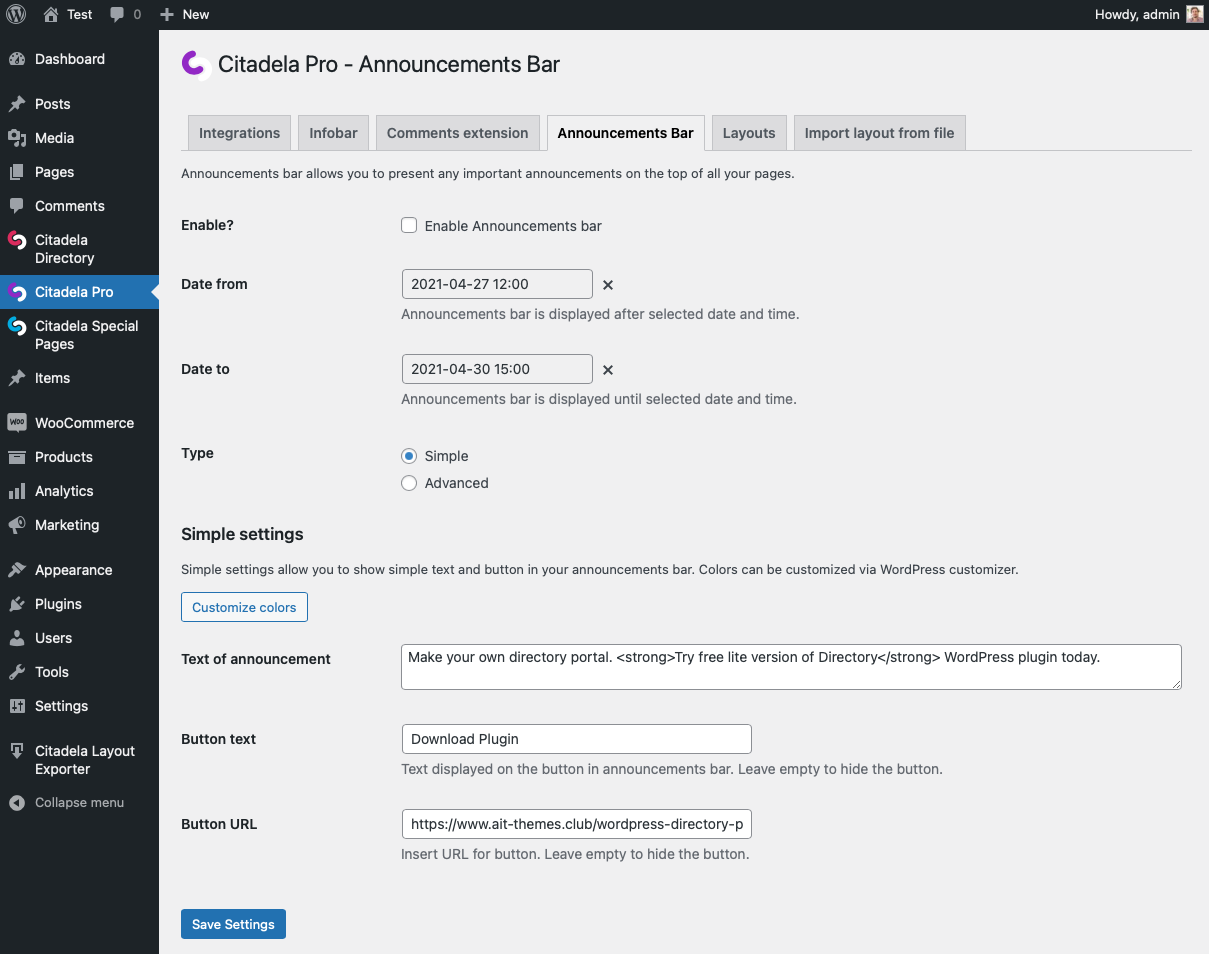Click the Plugins icon in sidebar
Screen dimensions: 1209x954
(16, 604)
